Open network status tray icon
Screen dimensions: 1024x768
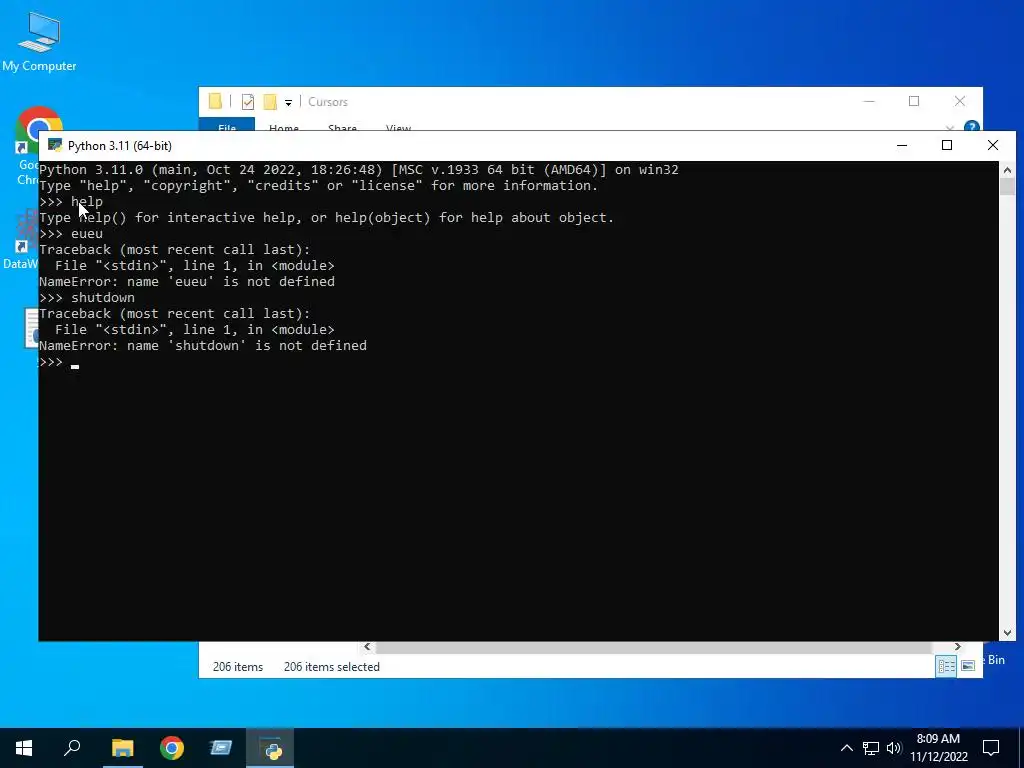click(871, 748)
